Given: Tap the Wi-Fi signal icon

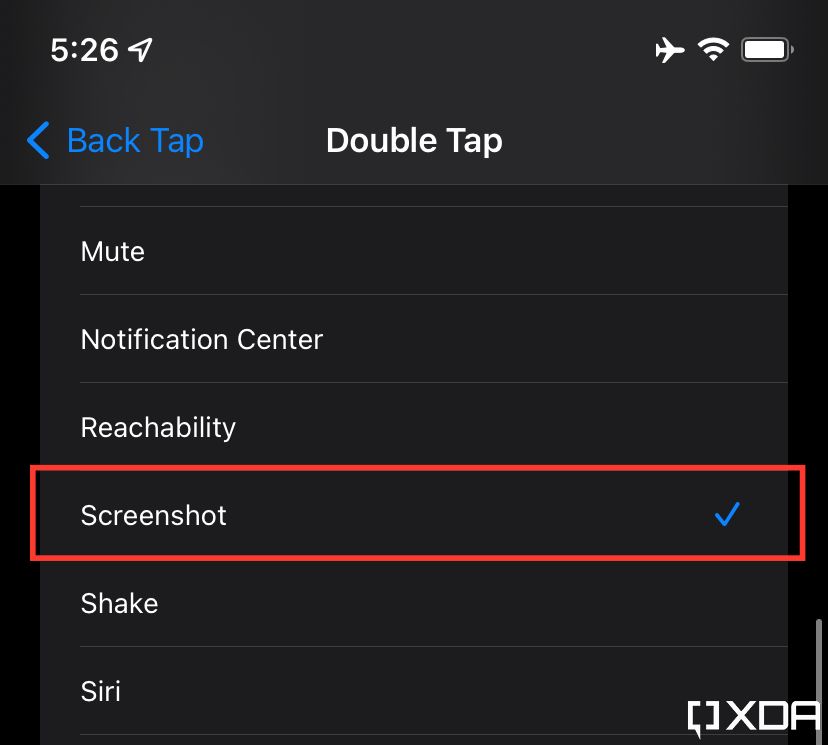Looking at the screenshot, I should [712, 48].
